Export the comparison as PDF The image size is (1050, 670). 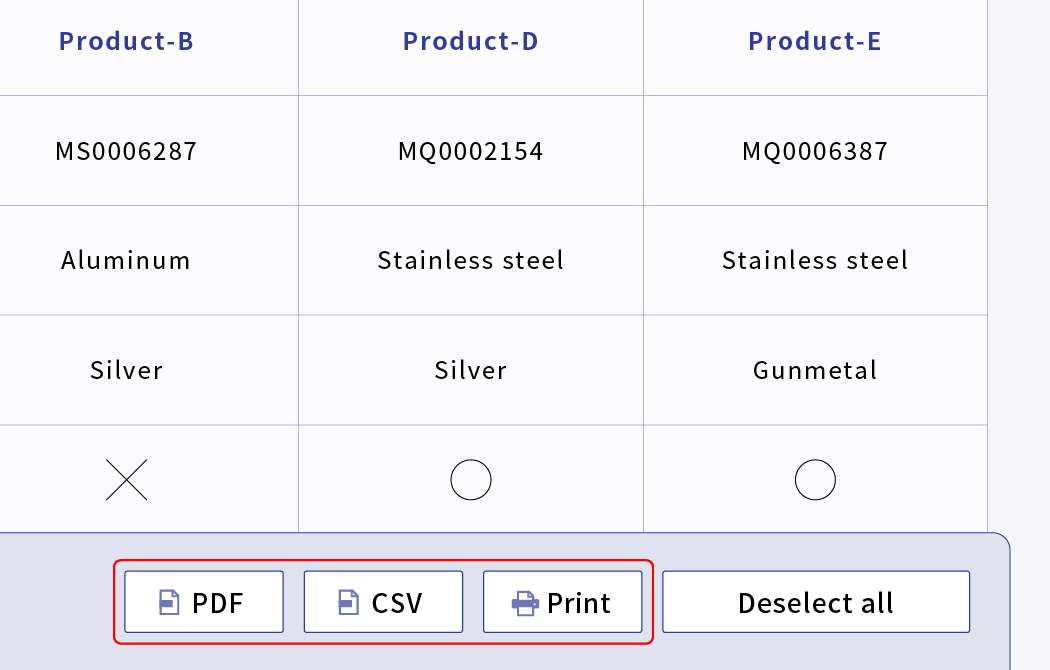(204, 602)
